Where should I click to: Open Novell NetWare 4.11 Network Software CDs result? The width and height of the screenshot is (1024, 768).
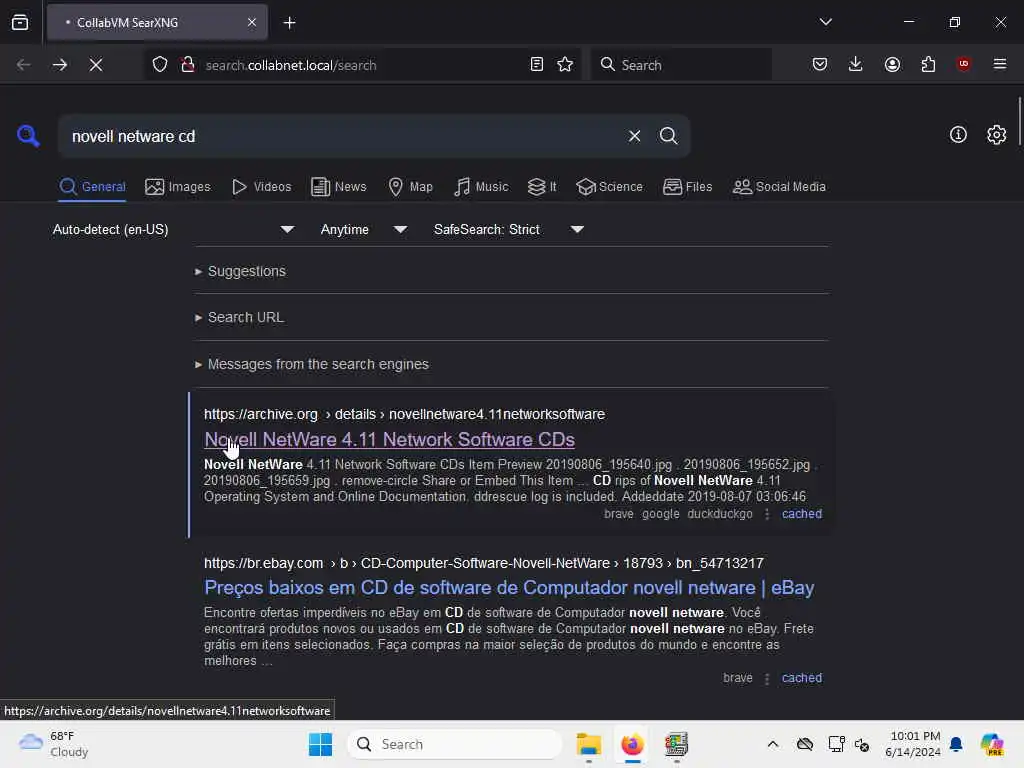(389, 440)
